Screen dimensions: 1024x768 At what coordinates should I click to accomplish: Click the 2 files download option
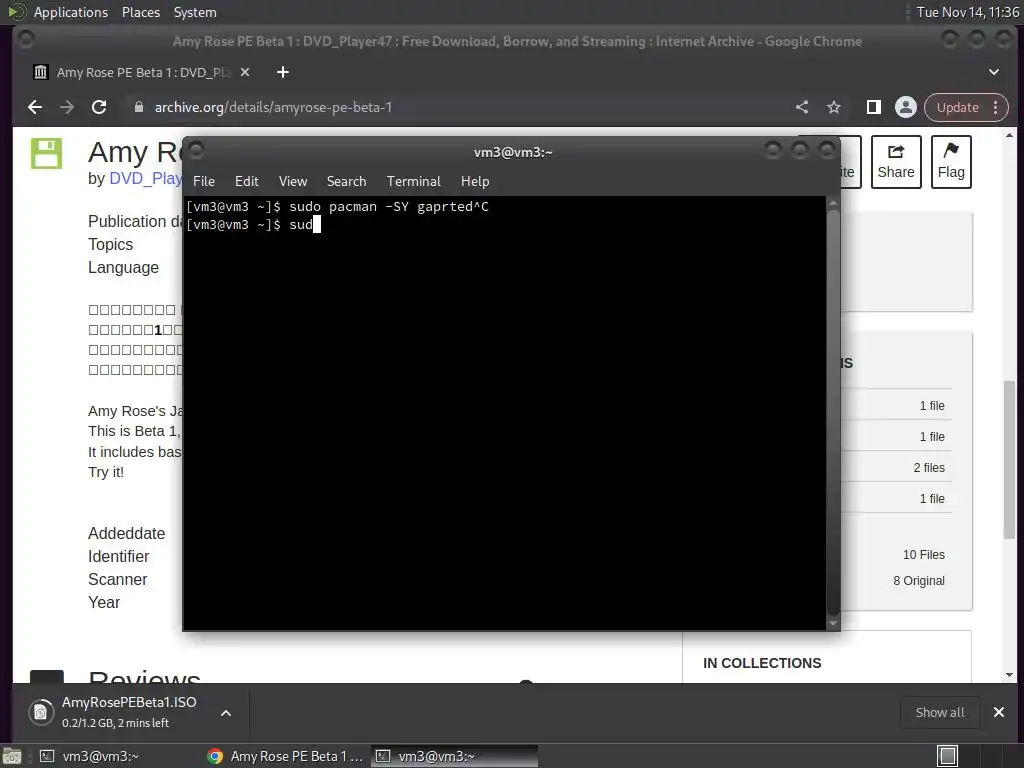(929, 468)
